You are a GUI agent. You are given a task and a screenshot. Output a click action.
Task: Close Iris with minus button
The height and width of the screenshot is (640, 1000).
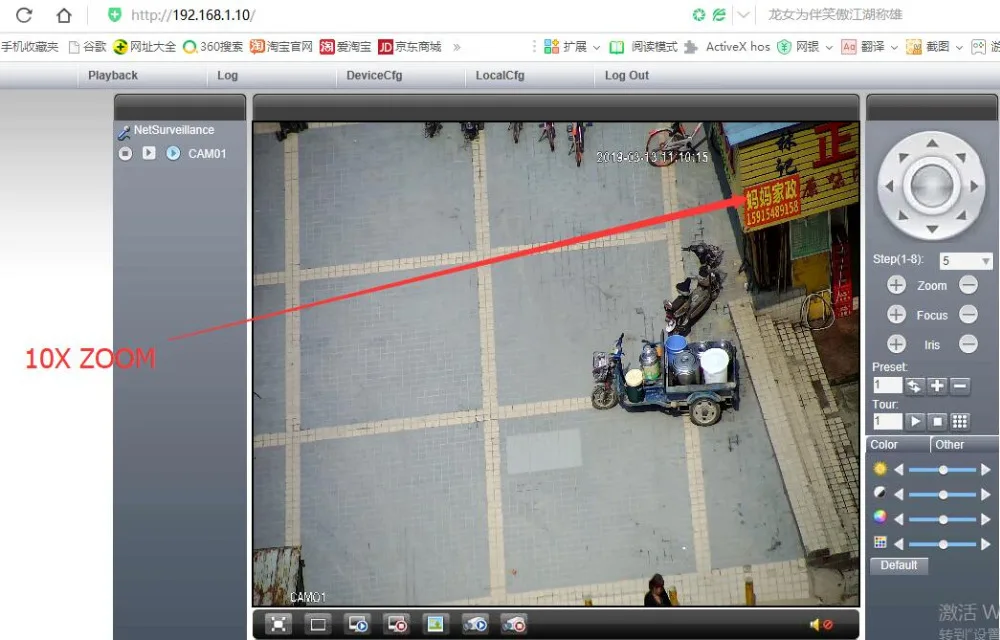[968, 344]
